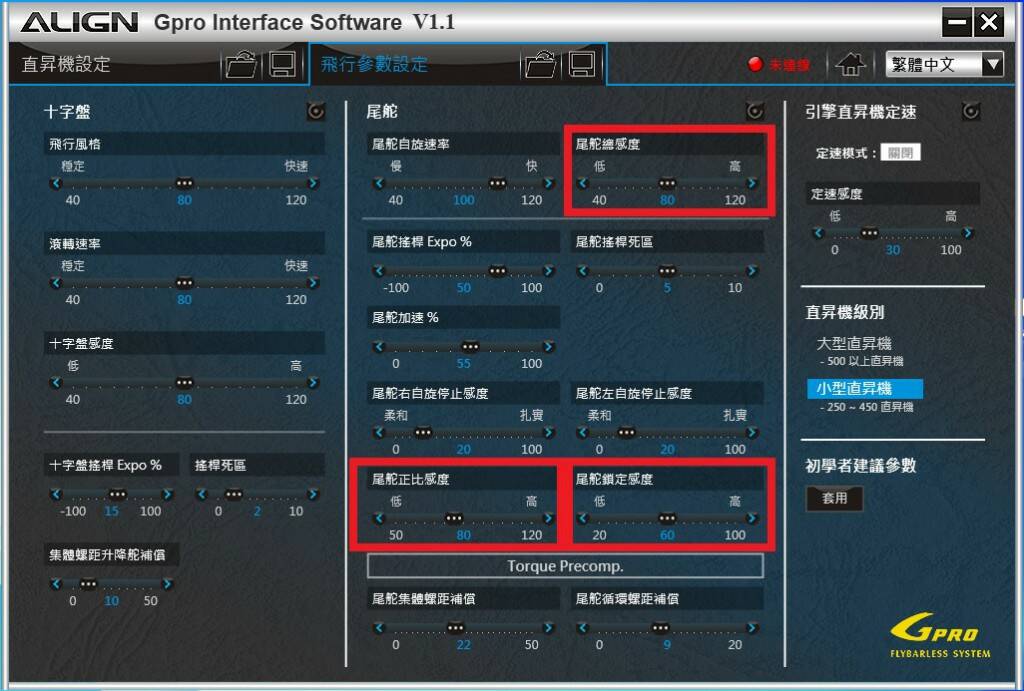The width and height of the screenshot is (1024, 691).
Task: Increase 滾轉速率 with right arrow
Action: 313,283
